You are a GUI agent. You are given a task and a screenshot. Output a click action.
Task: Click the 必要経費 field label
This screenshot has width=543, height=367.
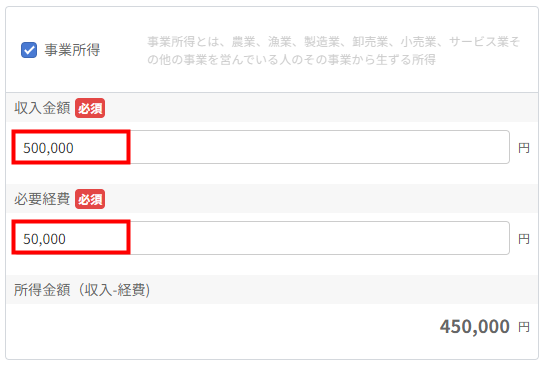point(42,199)
